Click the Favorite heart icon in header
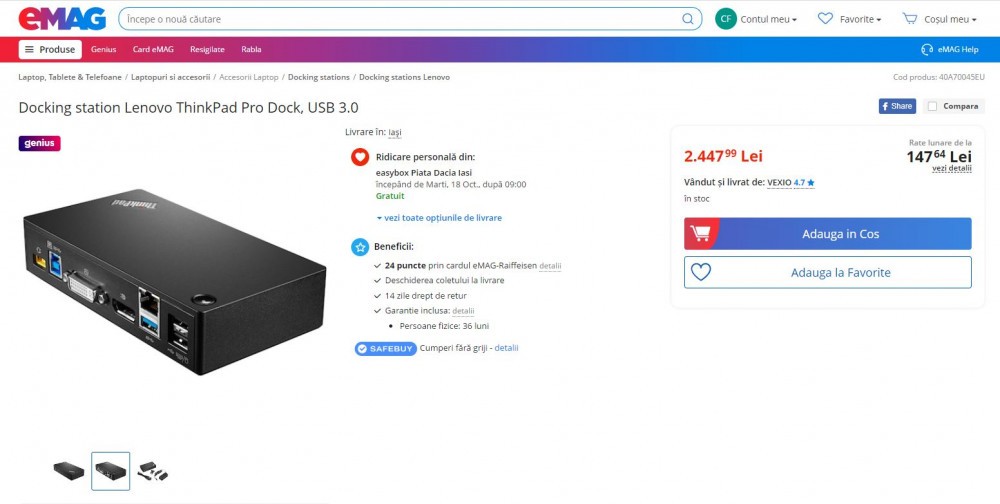 click(825, 19)
